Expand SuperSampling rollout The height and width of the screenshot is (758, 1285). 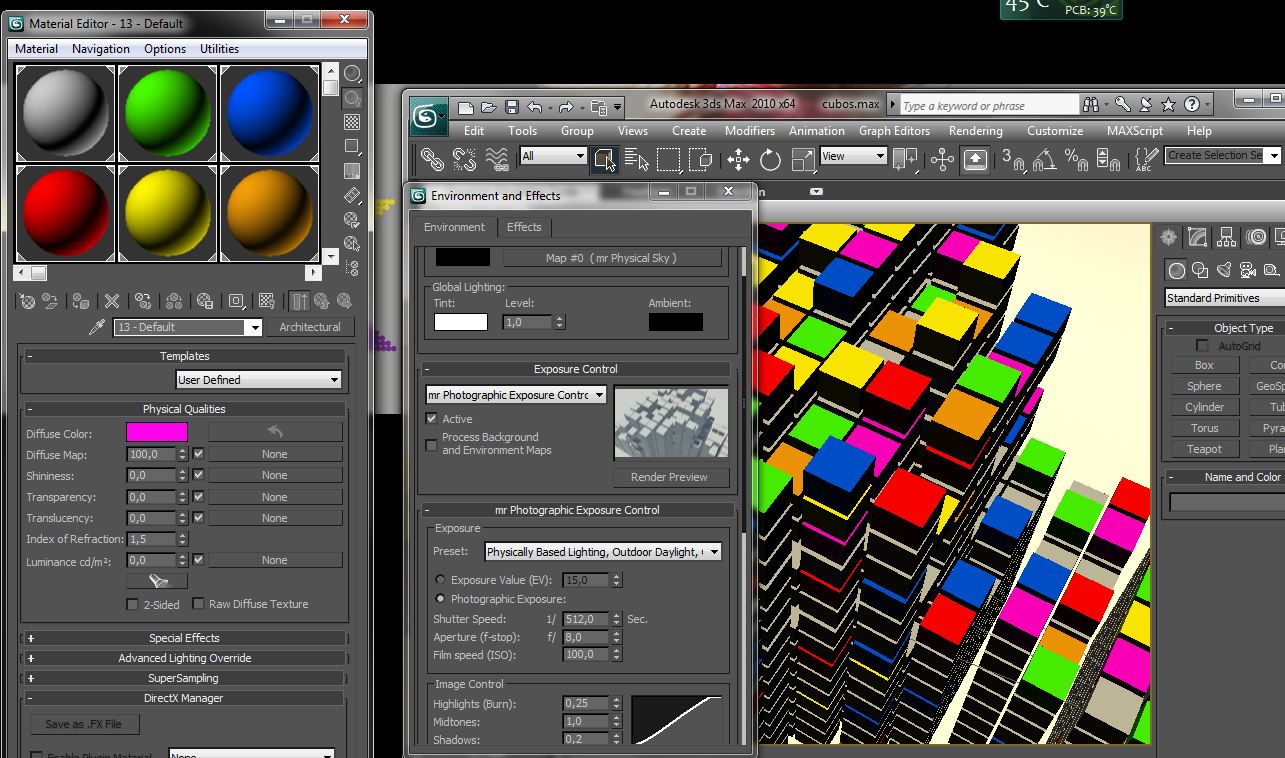(184, 678)
